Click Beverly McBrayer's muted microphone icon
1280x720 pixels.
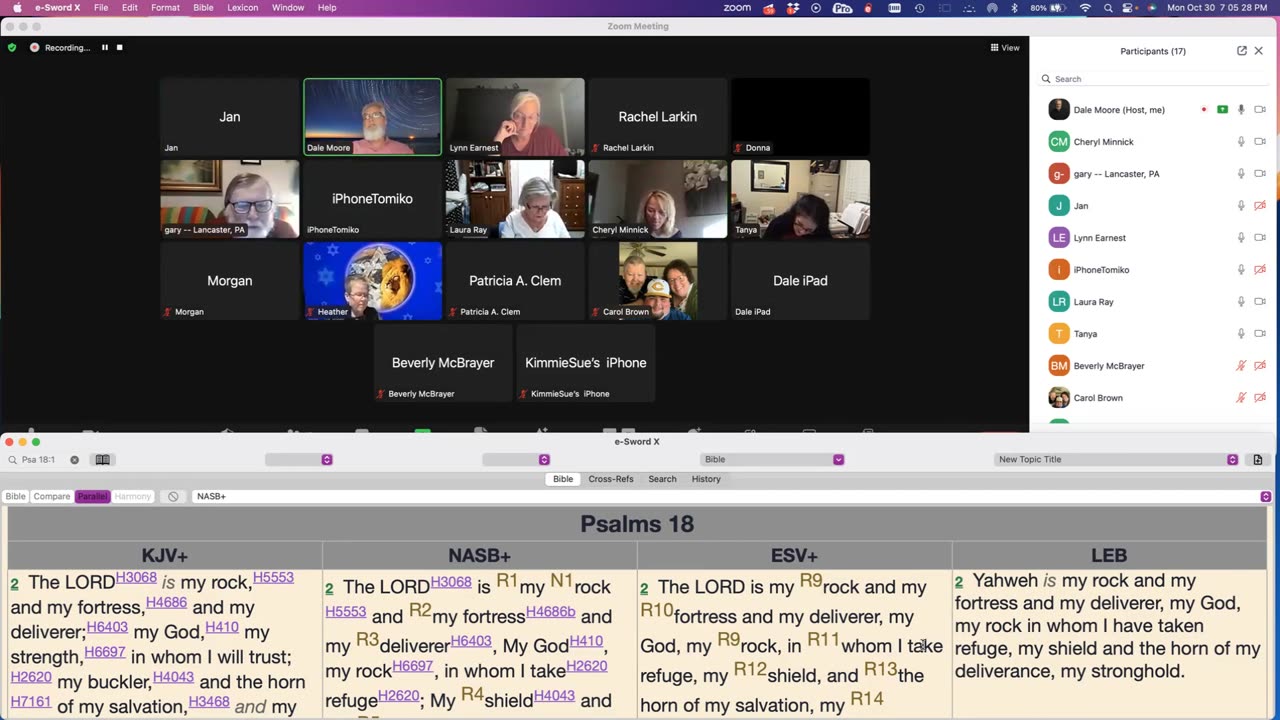pyautogui.click(x=1241, y=366)
